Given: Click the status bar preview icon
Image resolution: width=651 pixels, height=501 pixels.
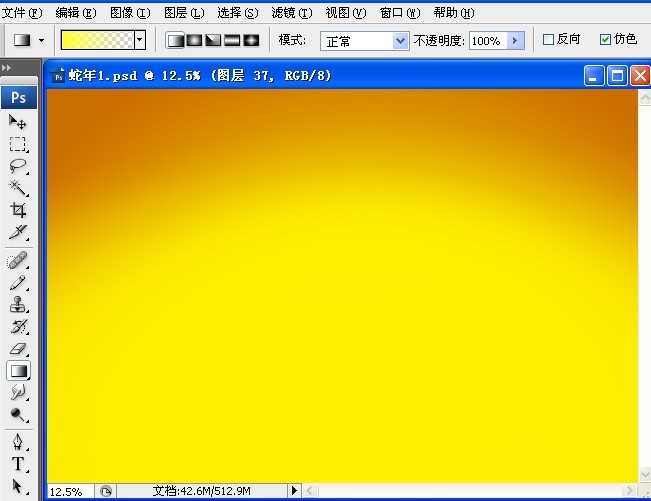Looking at the screenshot, I should point(106,491).
